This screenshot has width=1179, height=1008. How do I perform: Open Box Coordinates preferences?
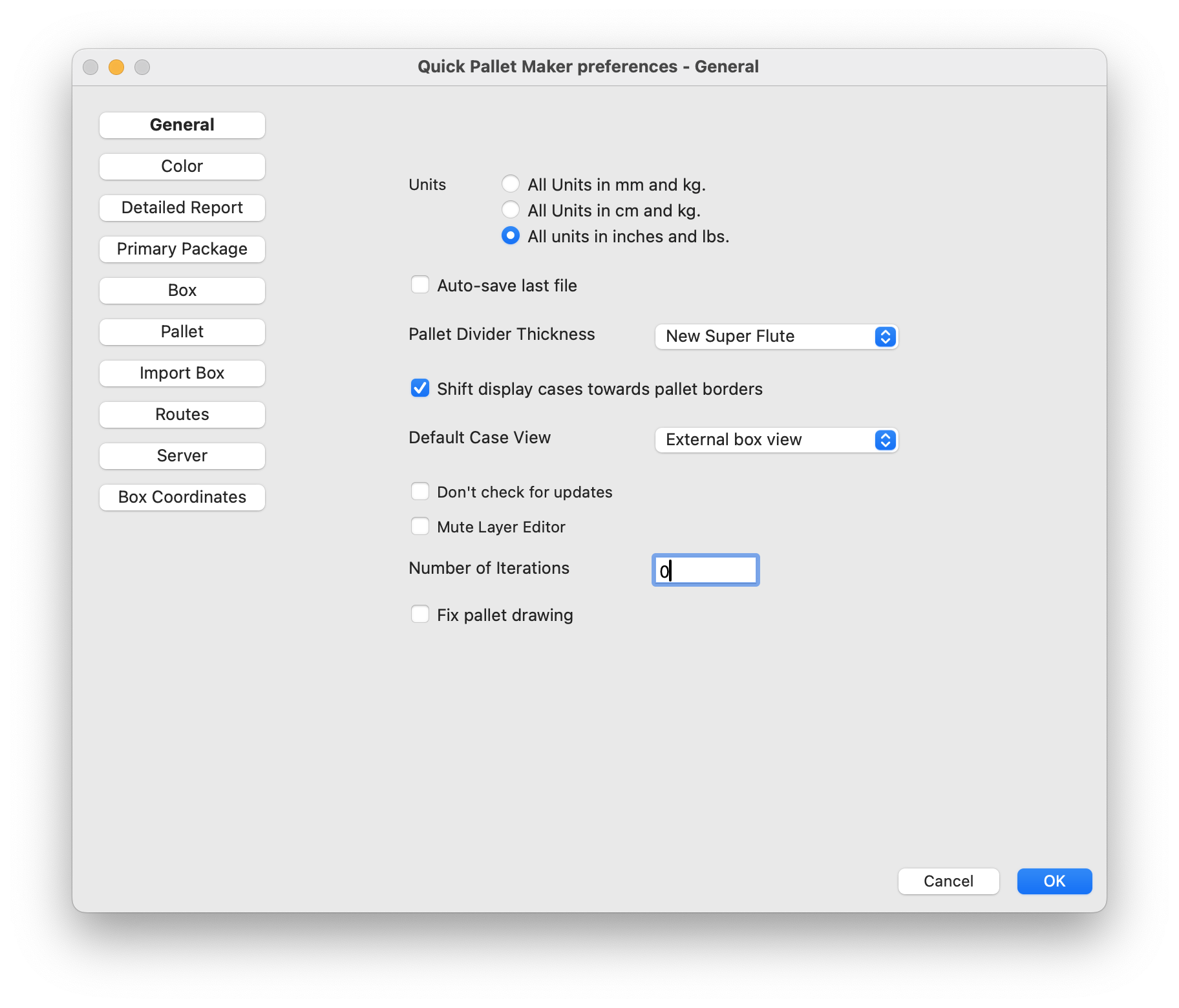click(x=182, y=498)
